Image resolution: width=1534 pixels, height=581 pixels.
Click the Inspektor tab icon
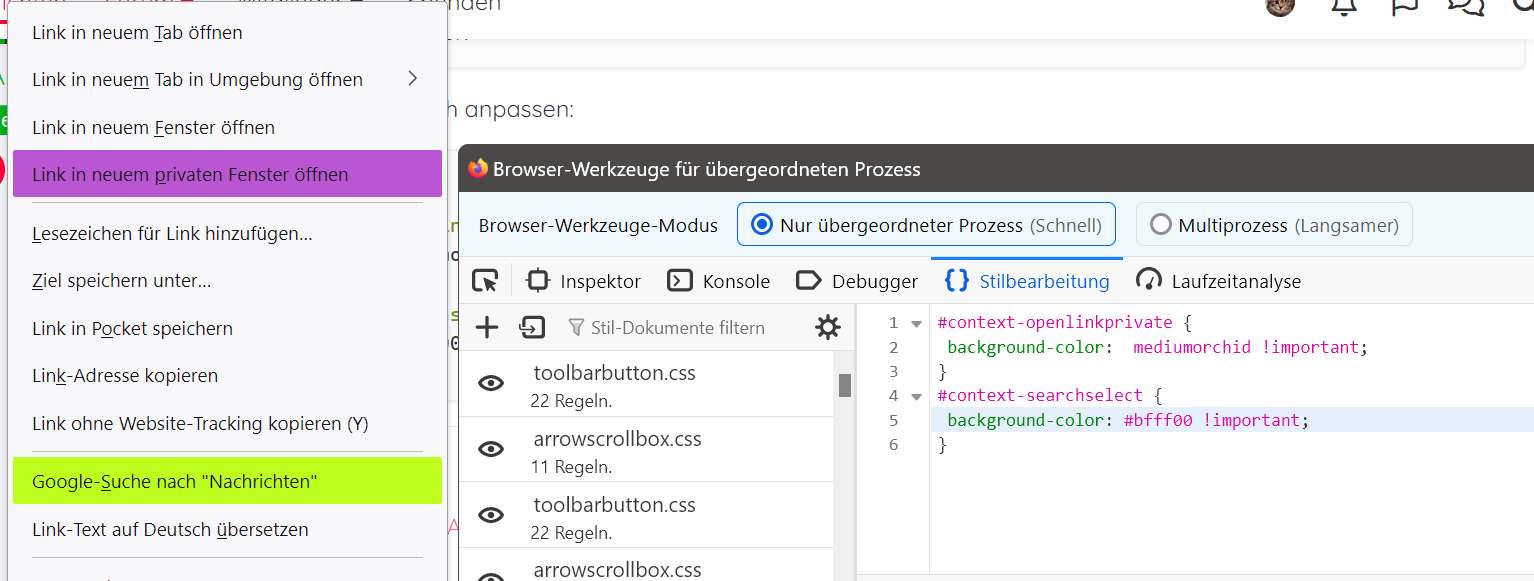point(538,281)
